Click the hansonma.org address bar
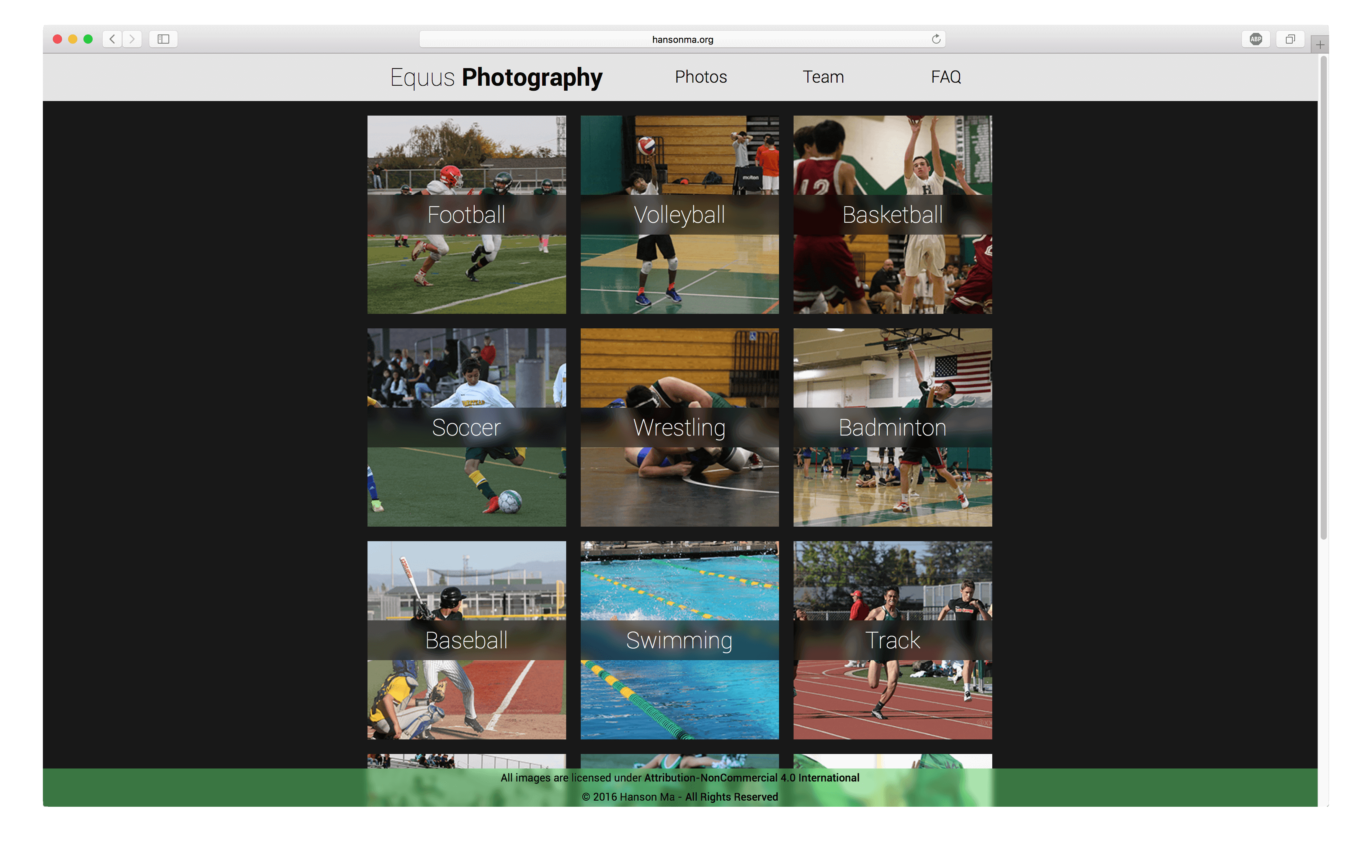This screenshot has height=868, width=1372. pos(682,39)
